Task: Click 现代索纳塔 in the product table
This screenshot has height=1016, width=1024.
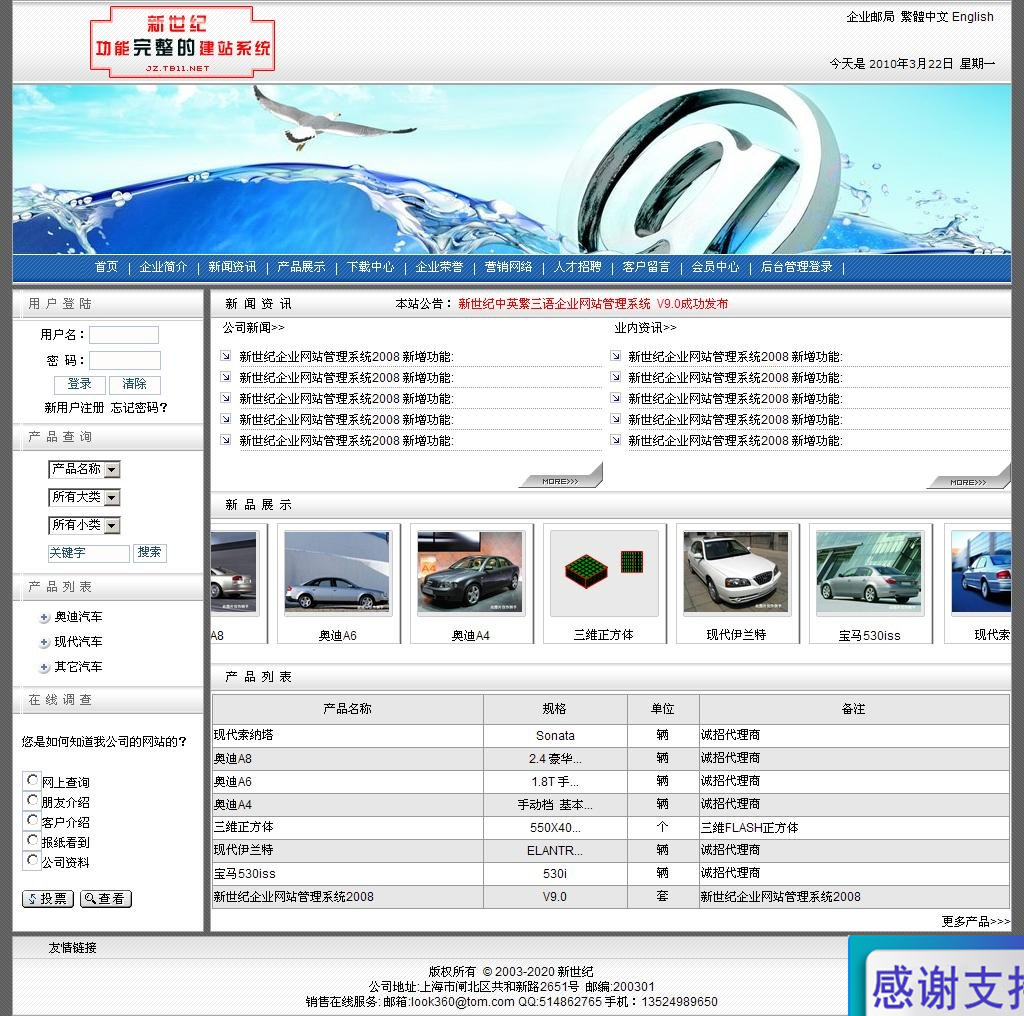Action: [244, 735]
